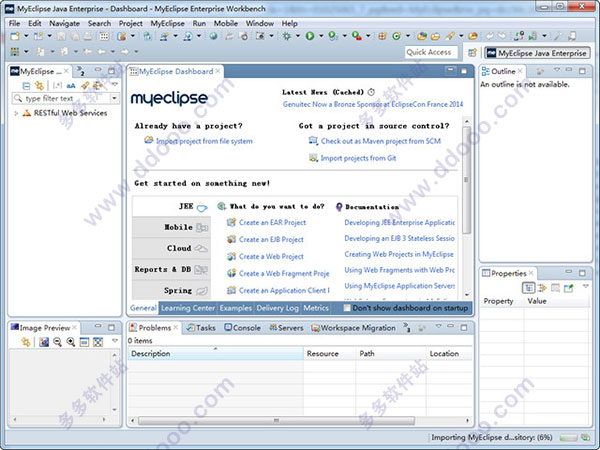Check Don't show dashboard on startup
This screenshot has width=600, height=450.
coord(347,308)
